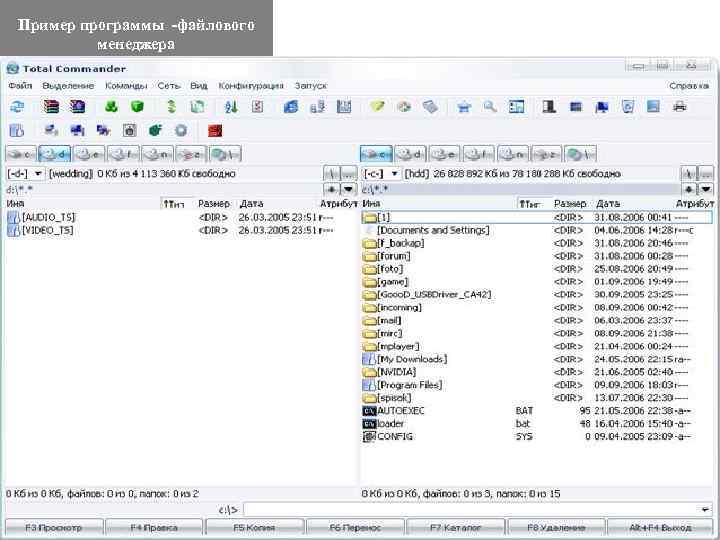Sort the right panel by Размер column
The image size is (720, 540).
[x=570, y=203]
